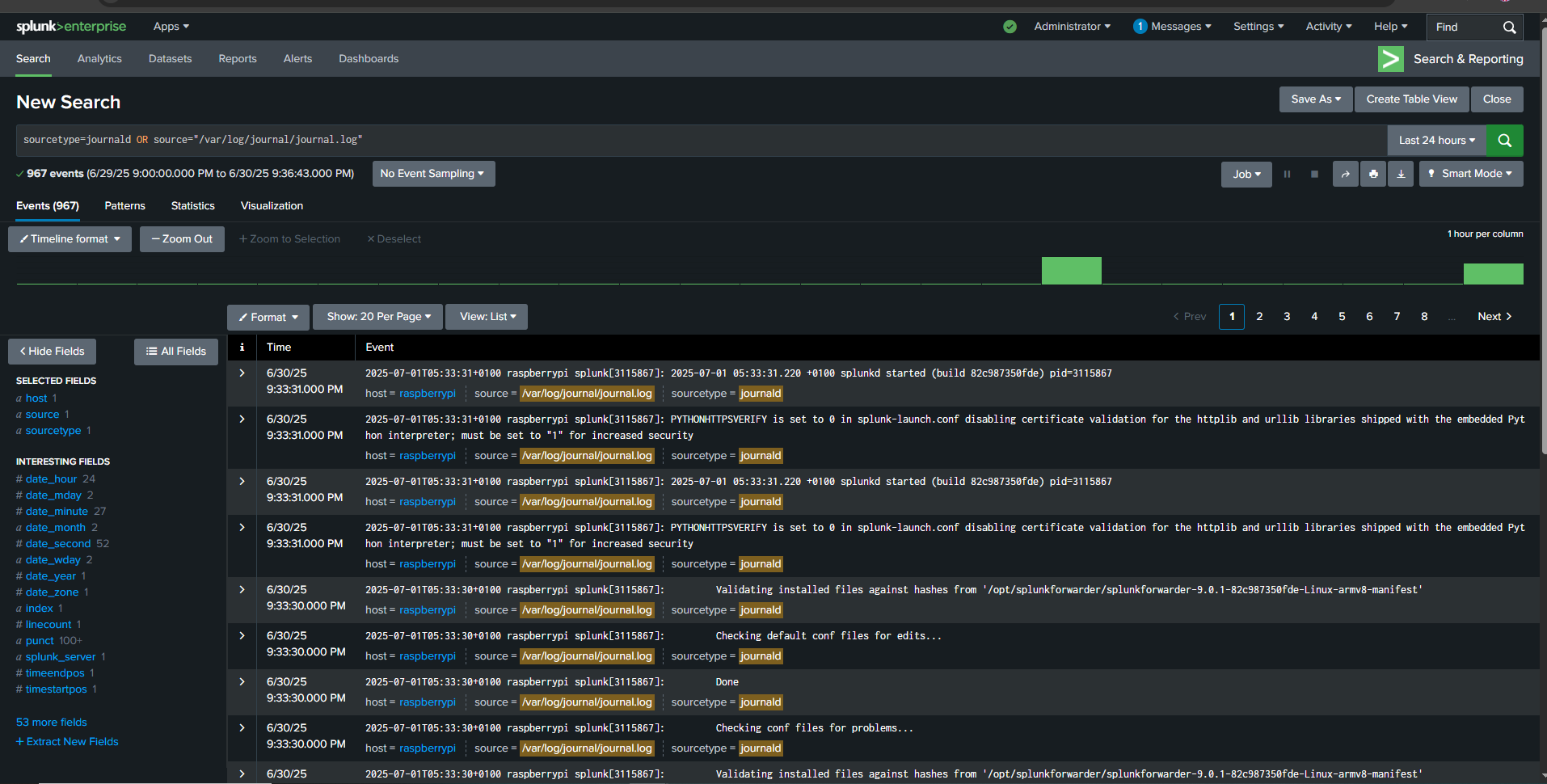Open the Administrator menu
Viewport: 1547px width, 784px height.
pos(1072,27)
